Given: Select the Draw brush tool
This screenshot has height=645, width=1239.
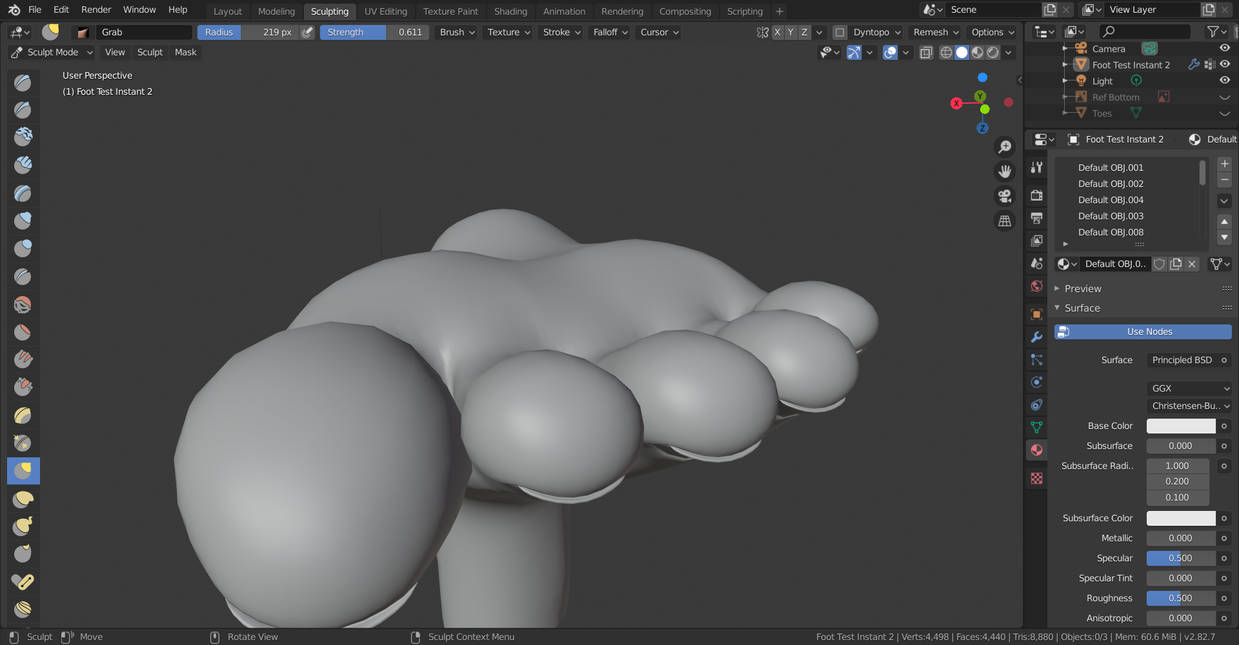Looking at the screenshot, I should click(22, 83).
